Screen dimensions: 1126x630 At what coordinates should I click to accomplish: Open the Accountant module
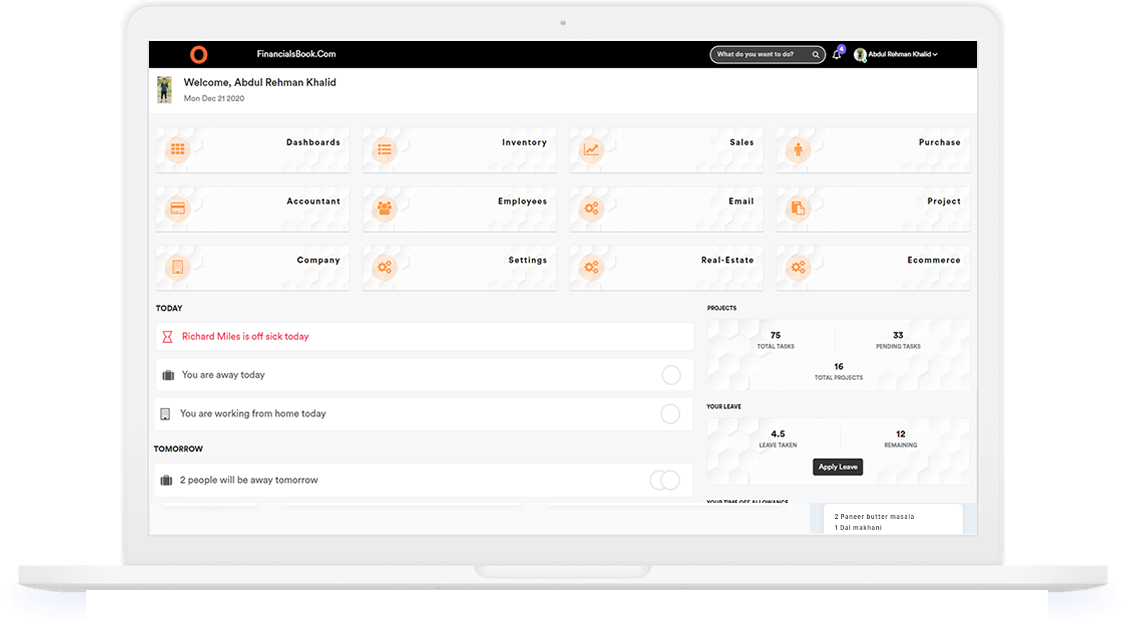tap(253, 209)
